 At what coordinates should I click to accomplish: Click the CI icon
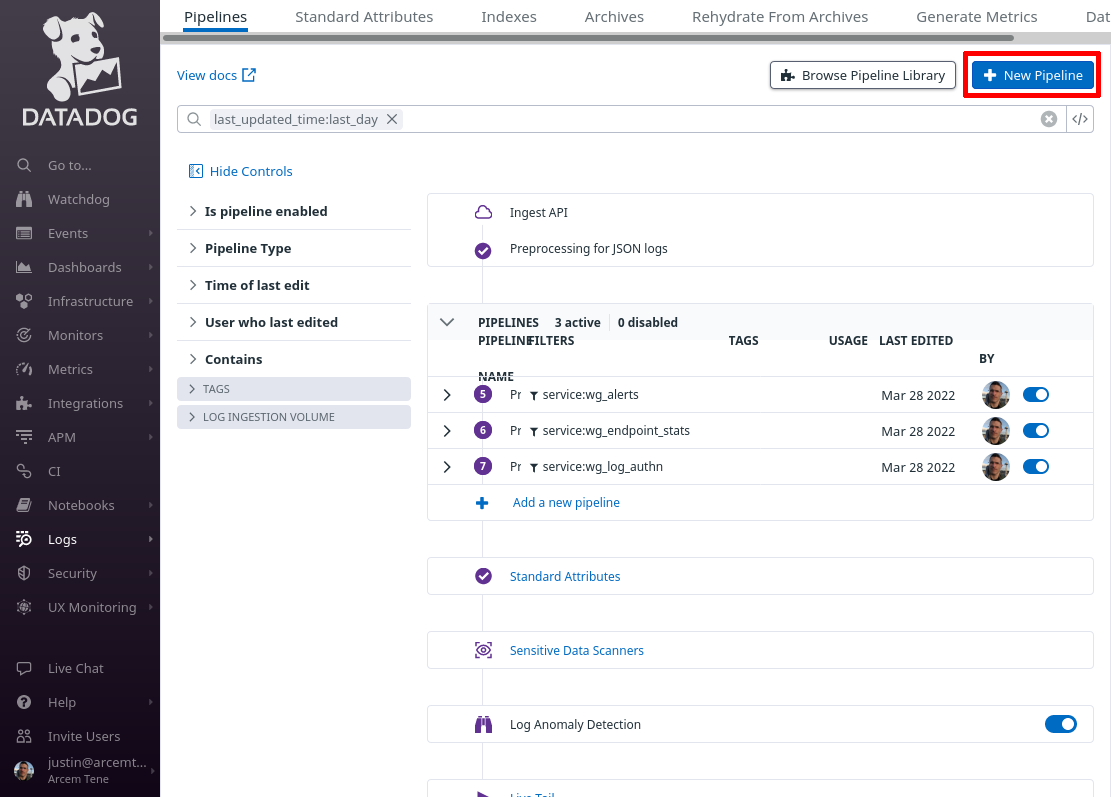click(x=24, y=471)
